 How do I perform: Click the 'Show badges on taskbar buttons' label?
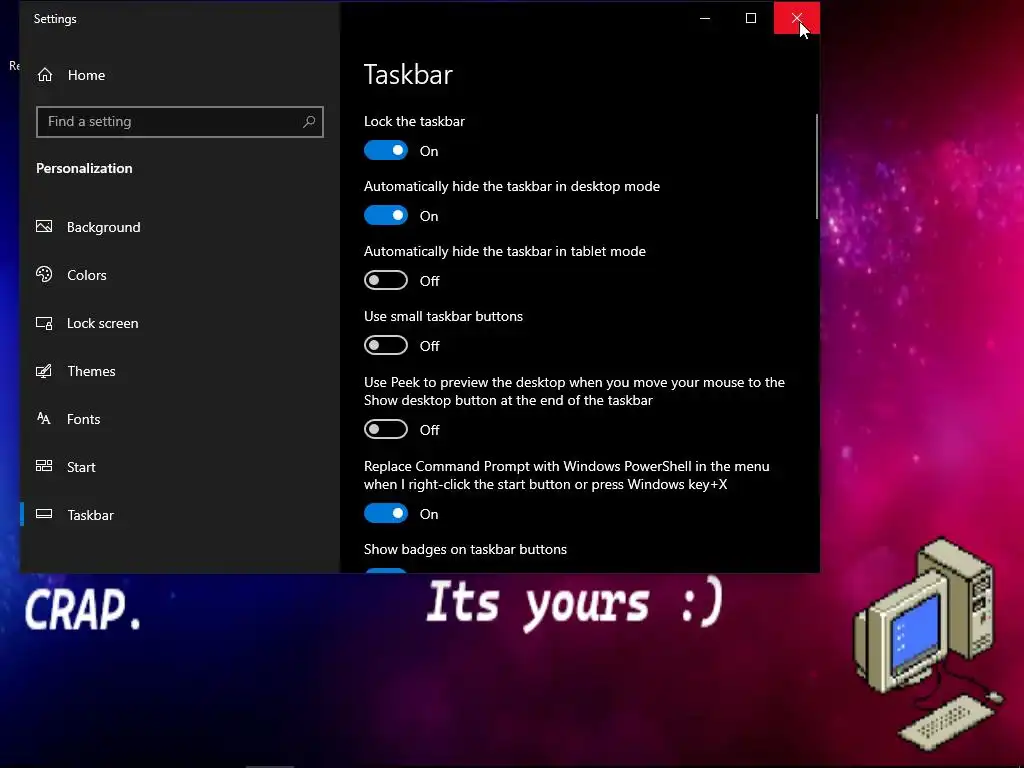point(465,549)
